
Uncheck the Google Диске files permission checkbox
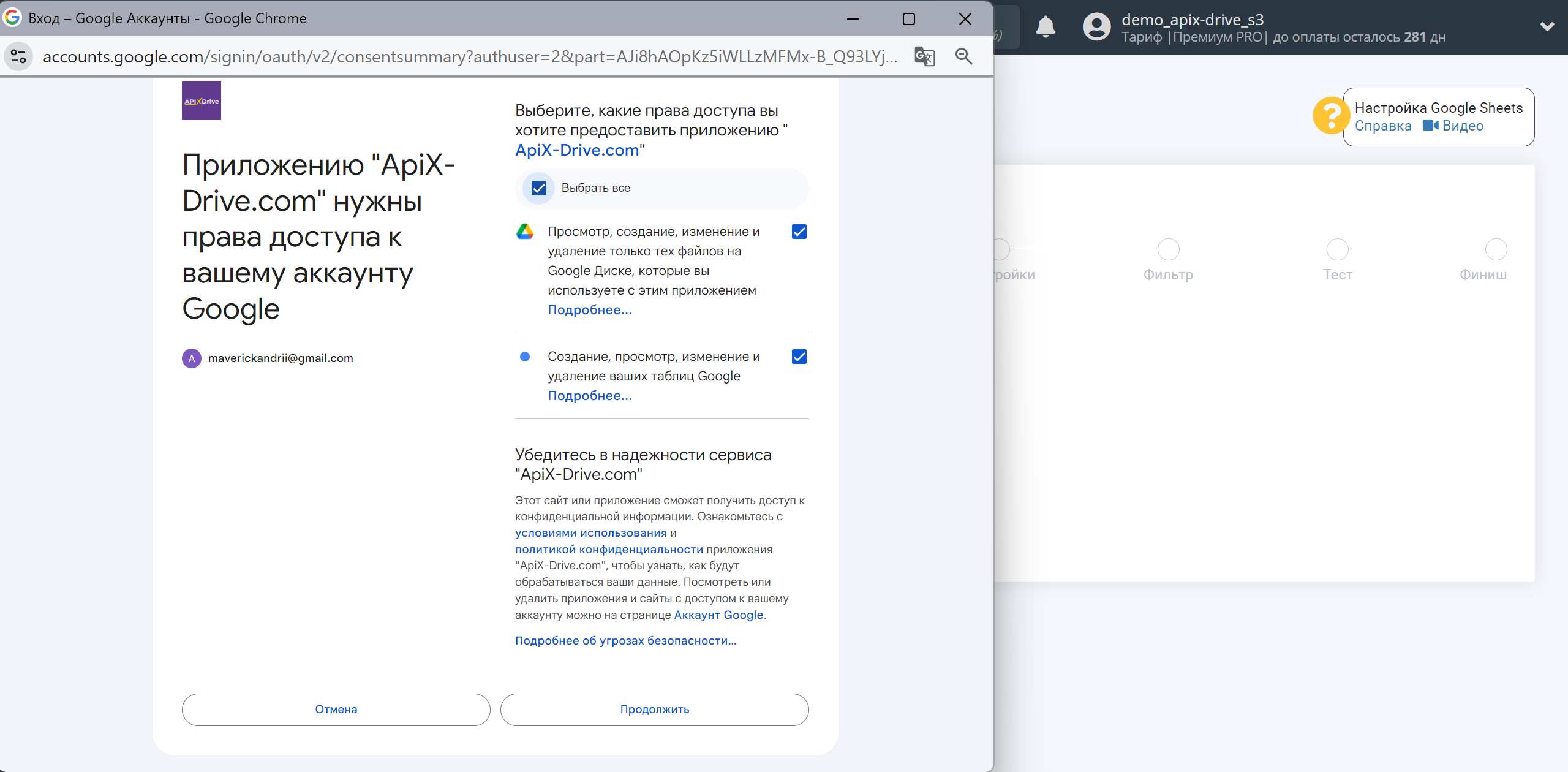coord(799,232)
